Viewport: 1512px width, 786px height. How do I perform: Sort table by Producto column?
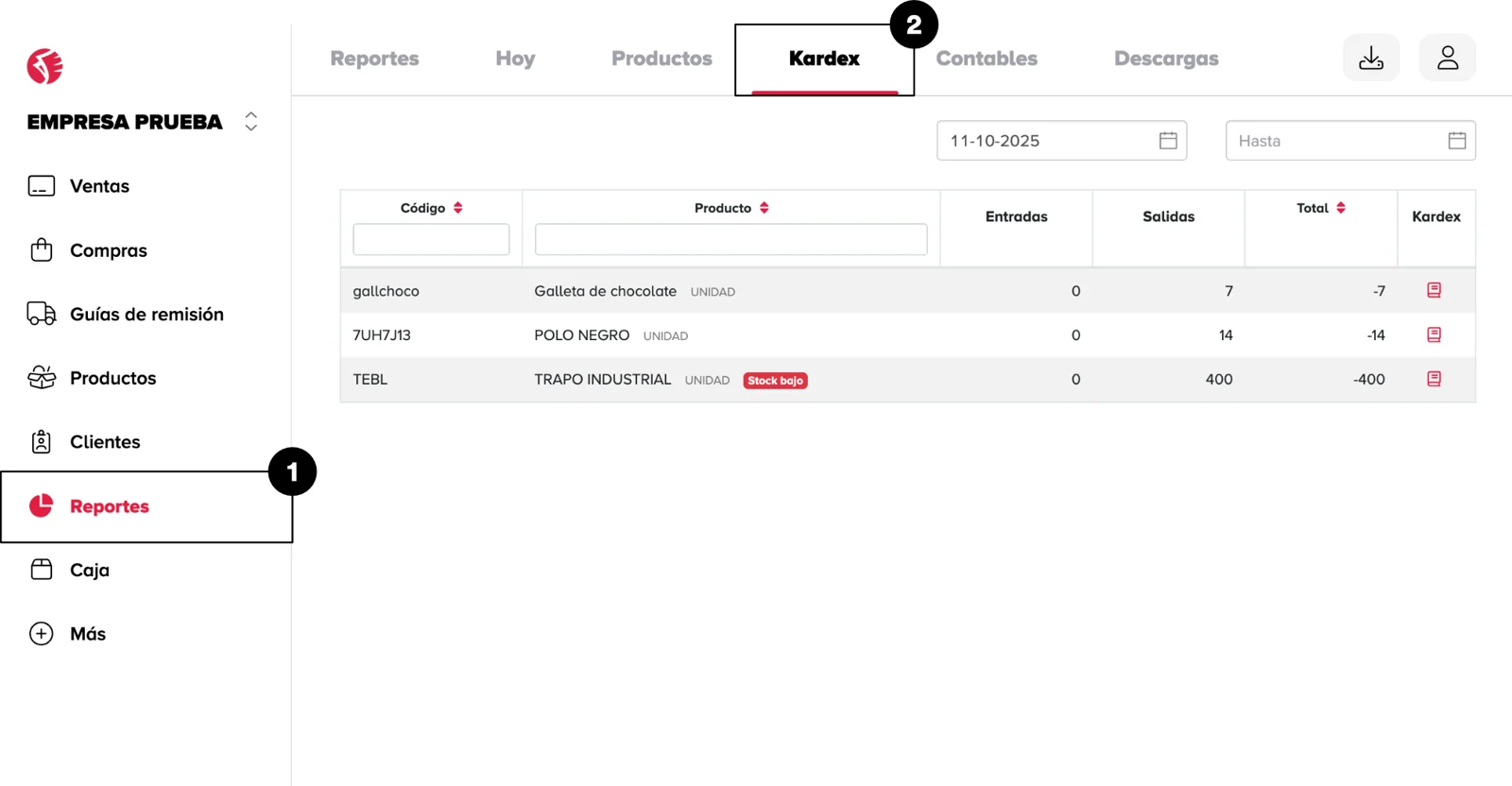765,208
